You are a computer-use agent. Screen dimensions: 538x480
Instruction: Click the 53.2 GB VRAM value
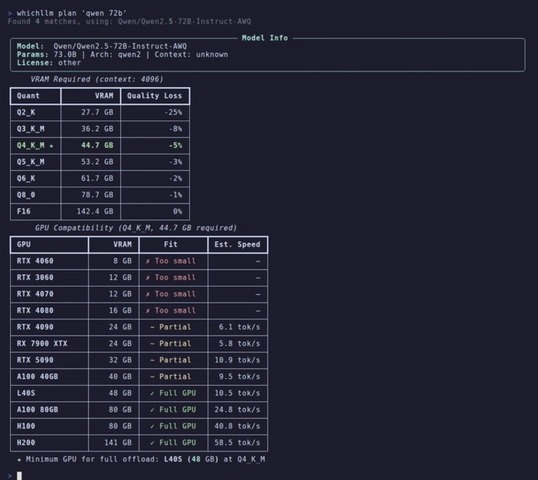point(97,162)
